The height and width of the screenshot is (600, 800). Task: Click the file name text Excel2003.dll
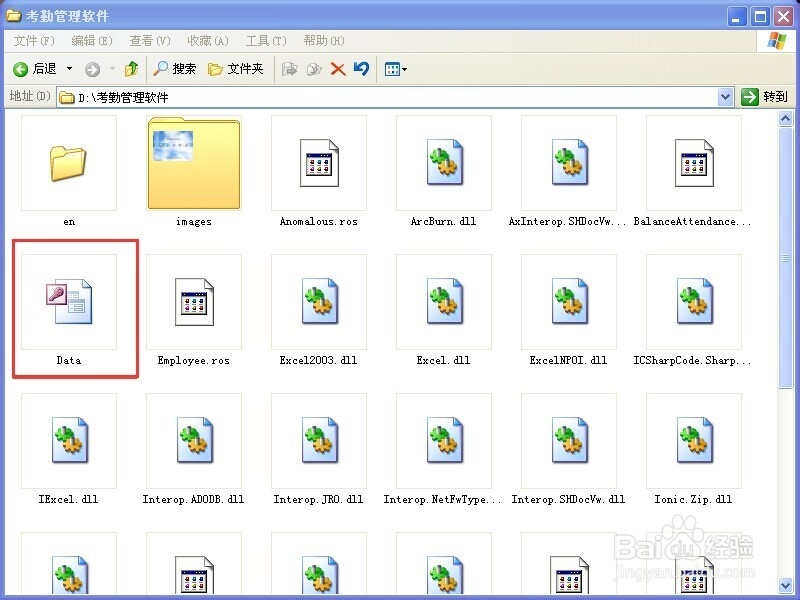point(318,360)
